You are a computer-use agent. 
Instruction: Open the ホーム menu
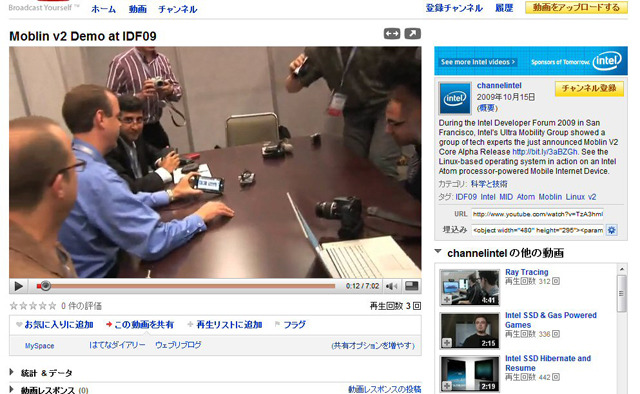103,9
